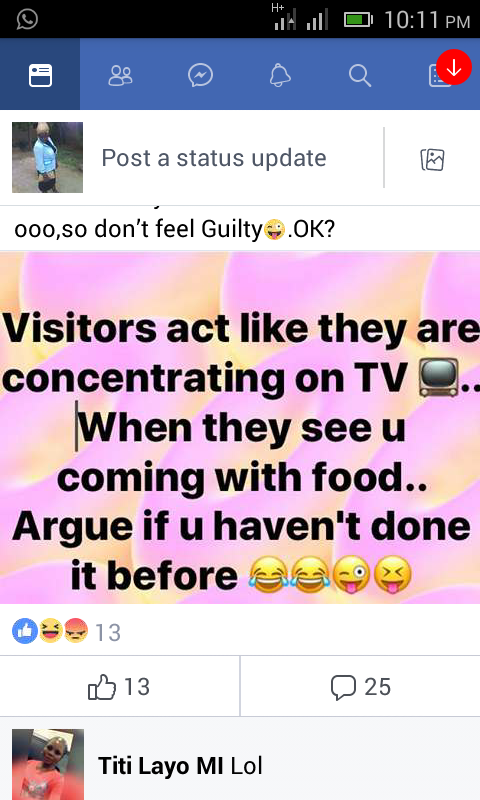Tap the angry reaction icon
This screenshot has height=800, width=480.
click(75, 631)
